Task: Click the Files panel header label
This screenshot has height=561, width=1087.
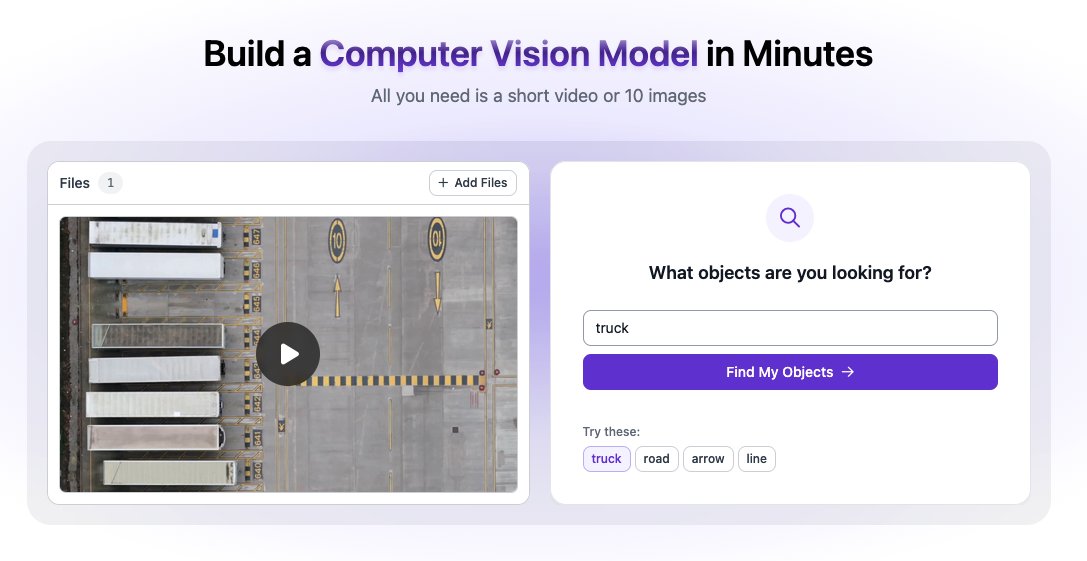Action: (x=75, y=183)
